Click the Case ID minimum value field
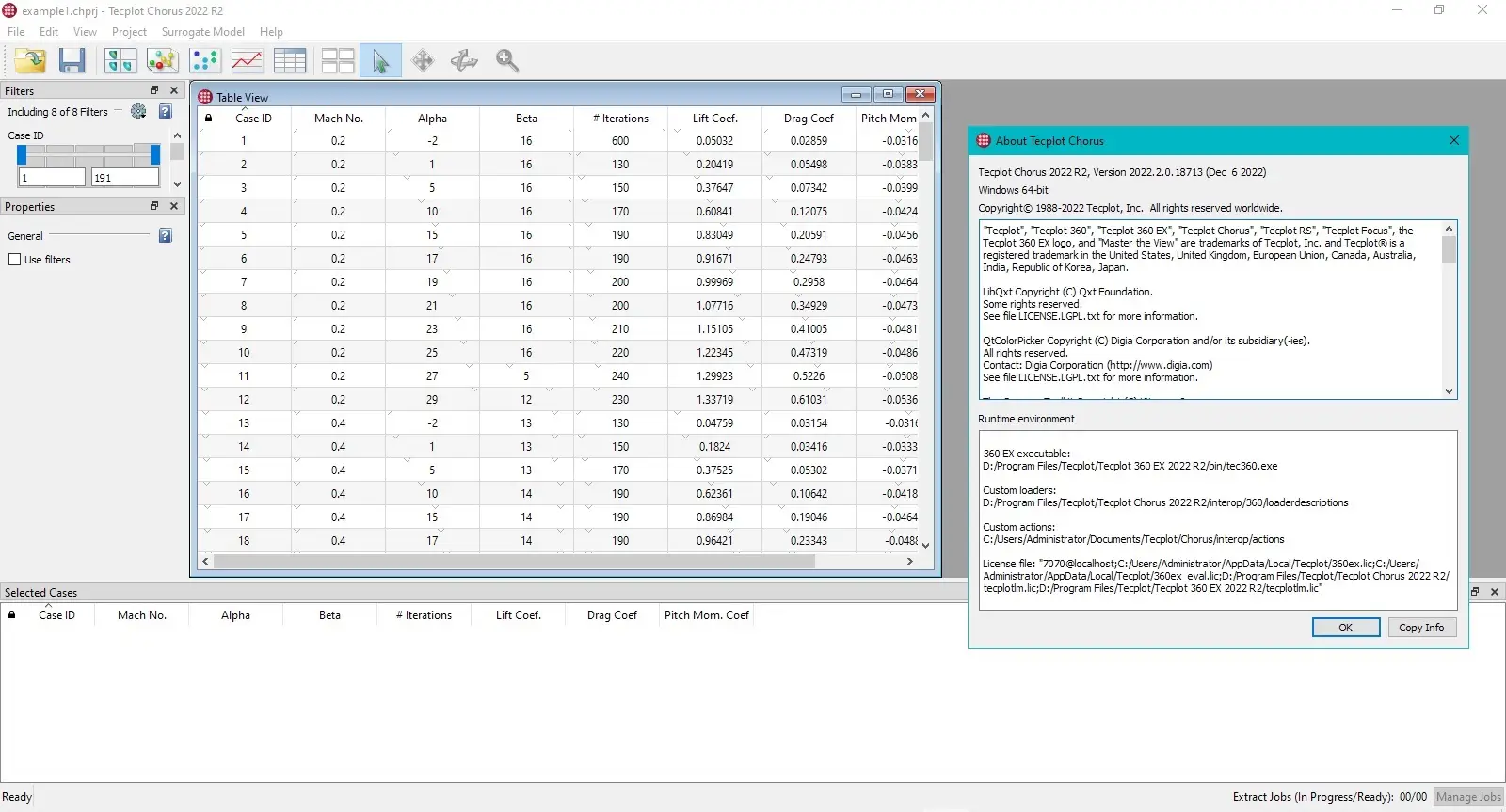The height and width of the screenshot is (812, 1506). pos(52,177)
